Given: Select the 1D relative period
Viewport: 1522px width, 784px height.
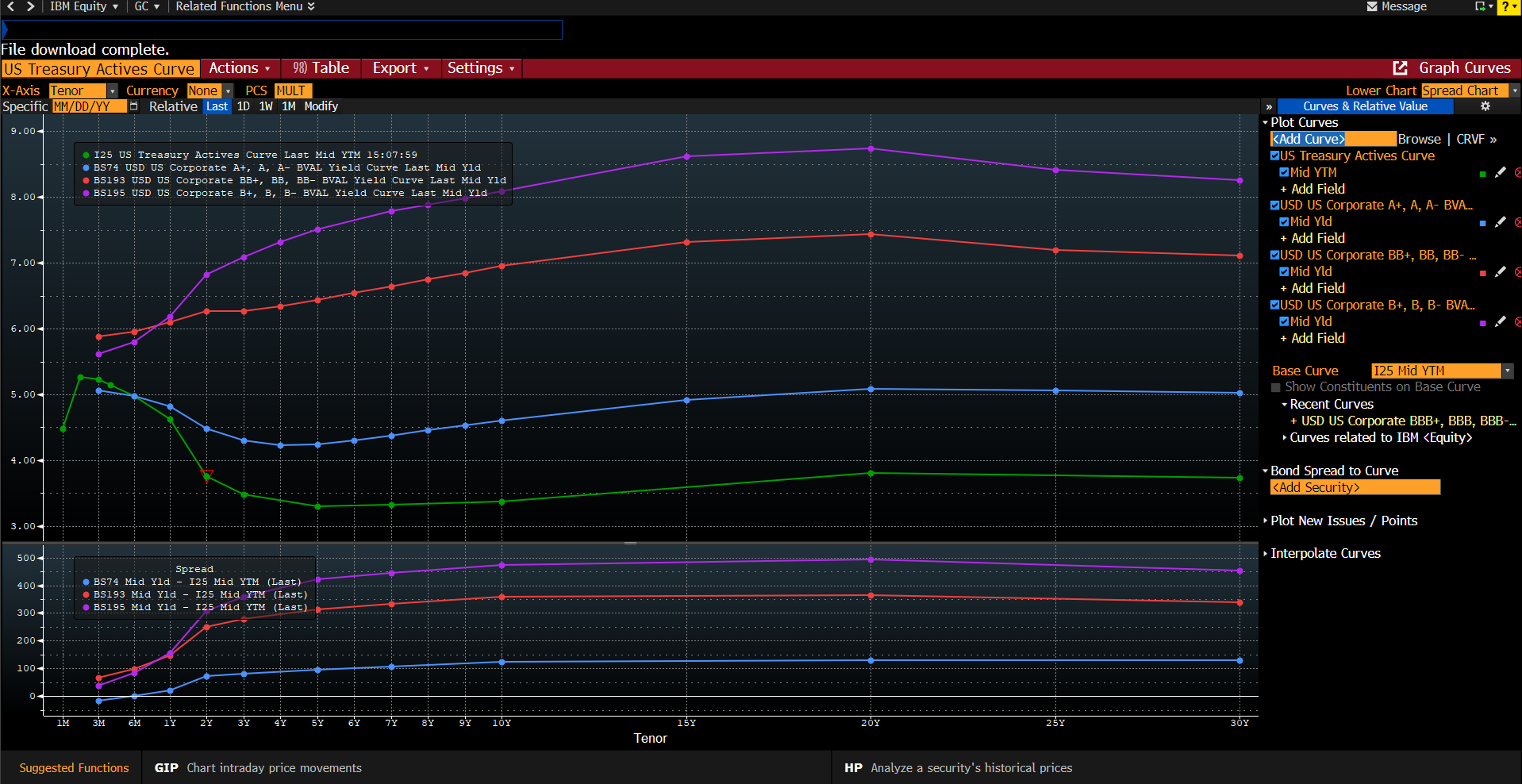Looking at the screenshot, I should point(244,106).
